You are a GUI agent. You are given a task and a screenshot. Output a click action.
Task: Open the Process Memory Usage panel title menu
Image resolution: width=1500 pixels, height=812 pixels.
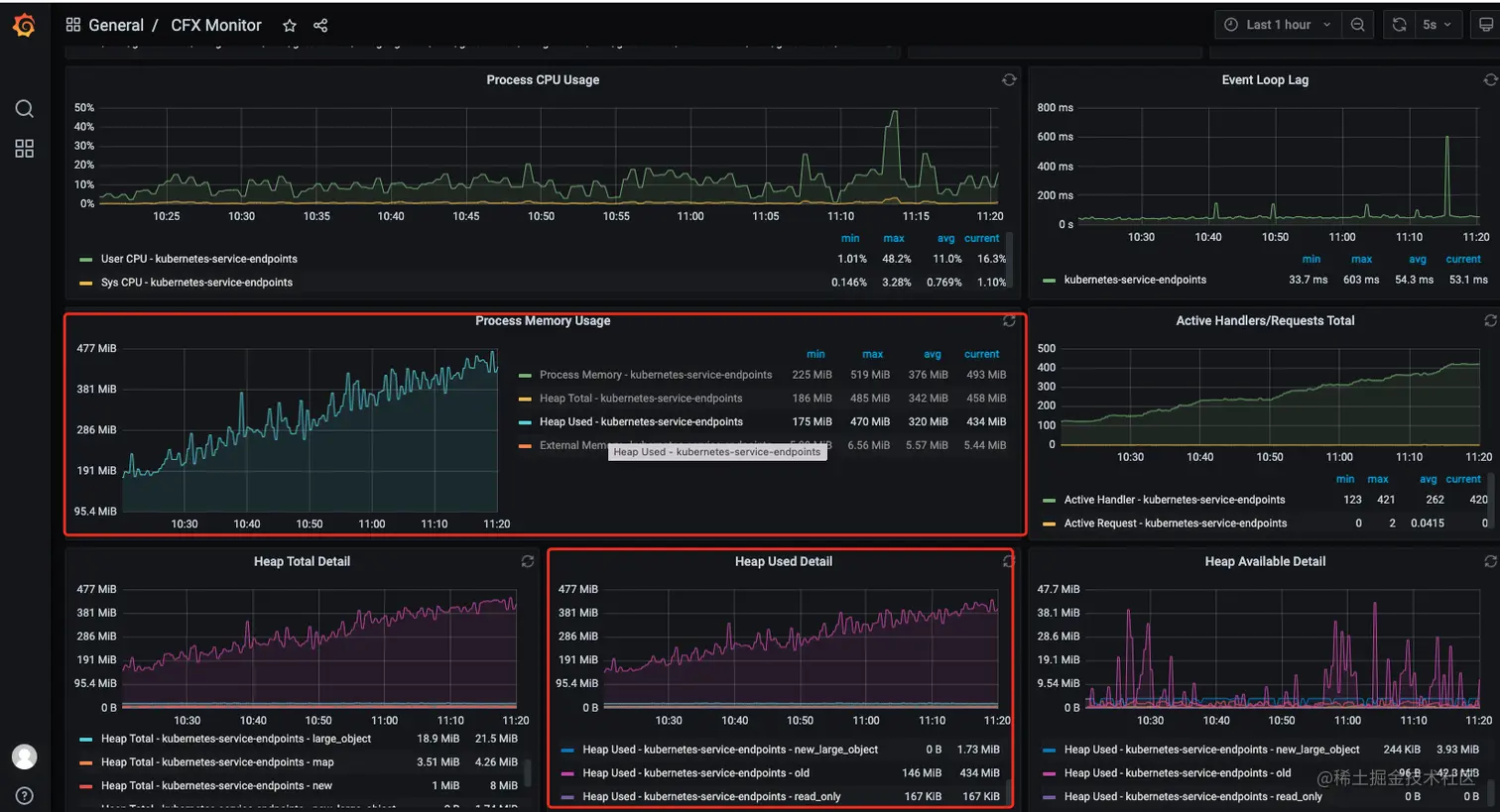tap(543, 321)
